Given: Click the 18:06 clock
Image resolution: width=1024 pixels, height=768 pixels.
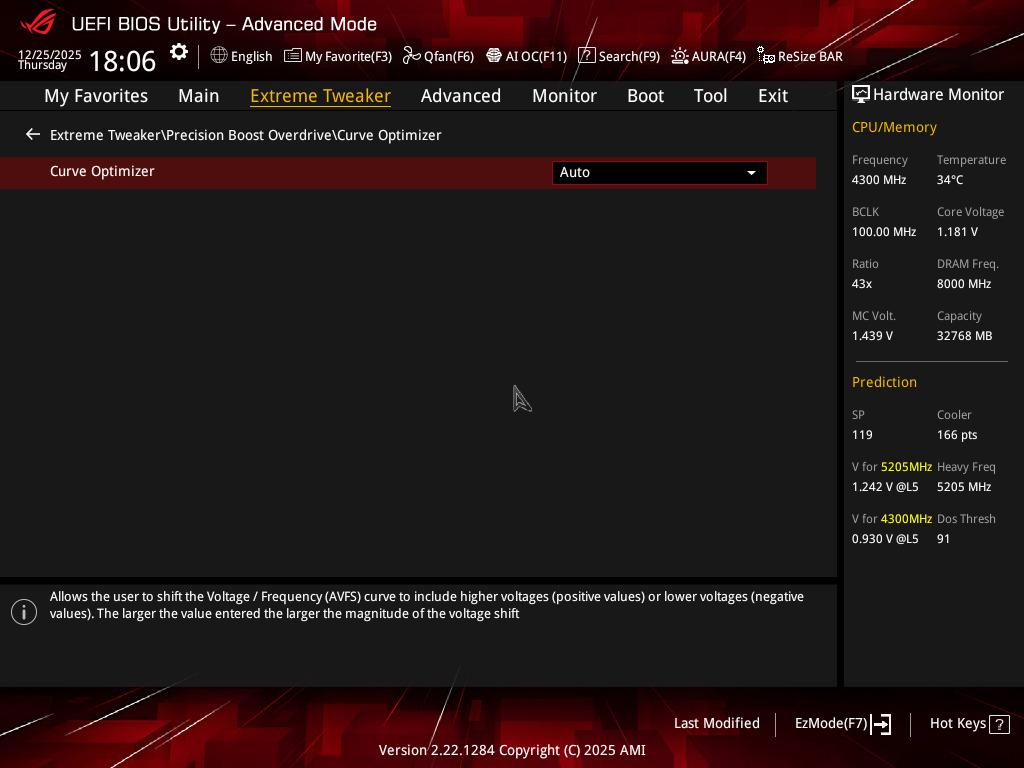Looking at the screenshot, I should point(122,61).
